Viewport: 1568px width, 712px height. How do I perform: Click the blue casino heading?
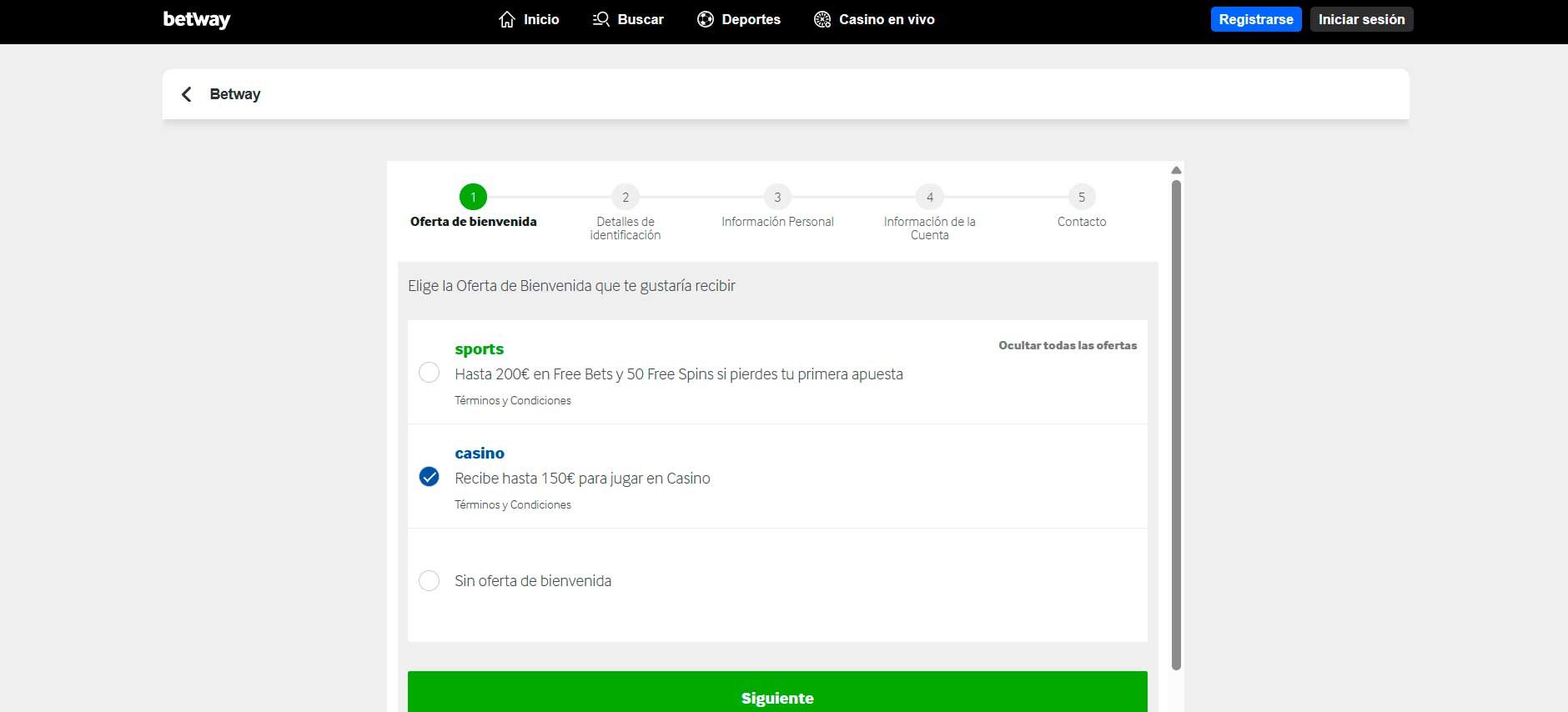[x=480, y=454]
